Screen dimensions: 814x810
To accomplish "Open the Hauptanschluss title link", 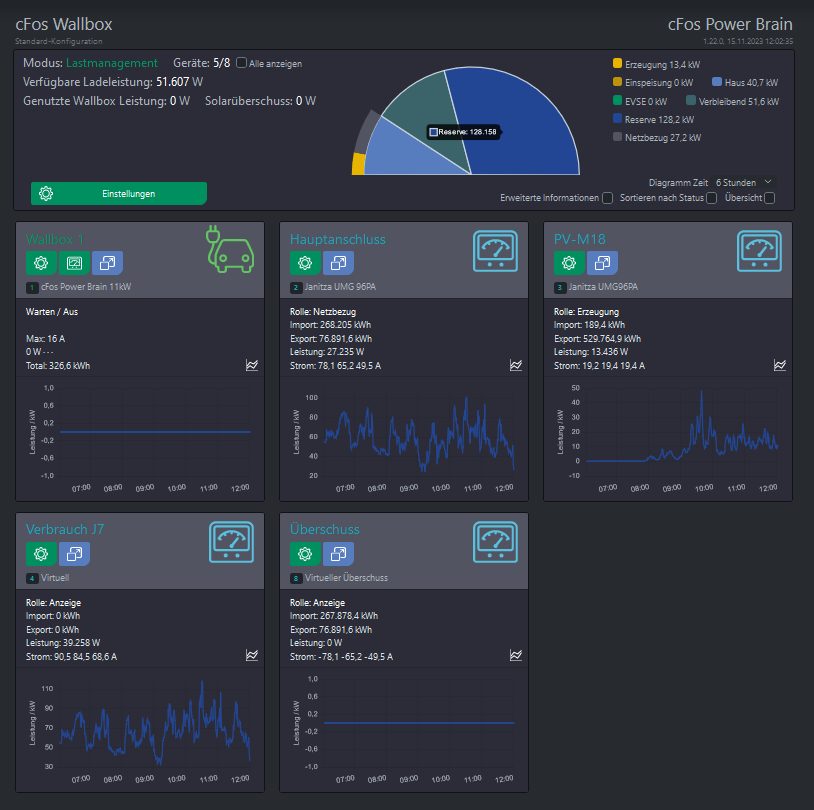I will pos(337,239).
